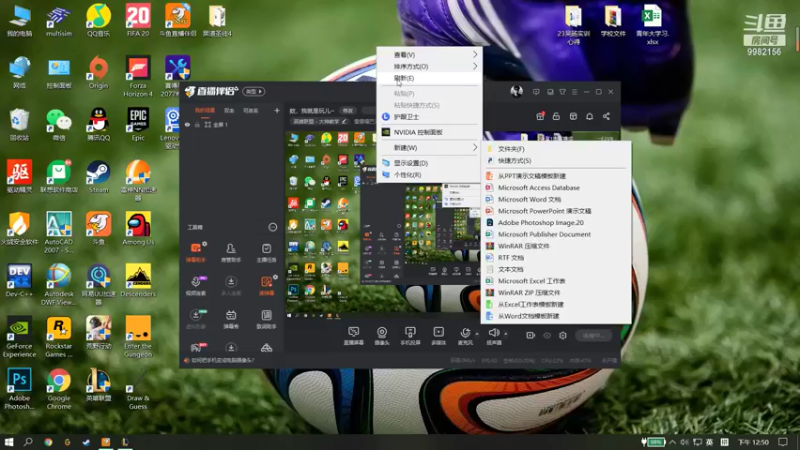Select the multisim desktop shortcut

click(59, 19)
